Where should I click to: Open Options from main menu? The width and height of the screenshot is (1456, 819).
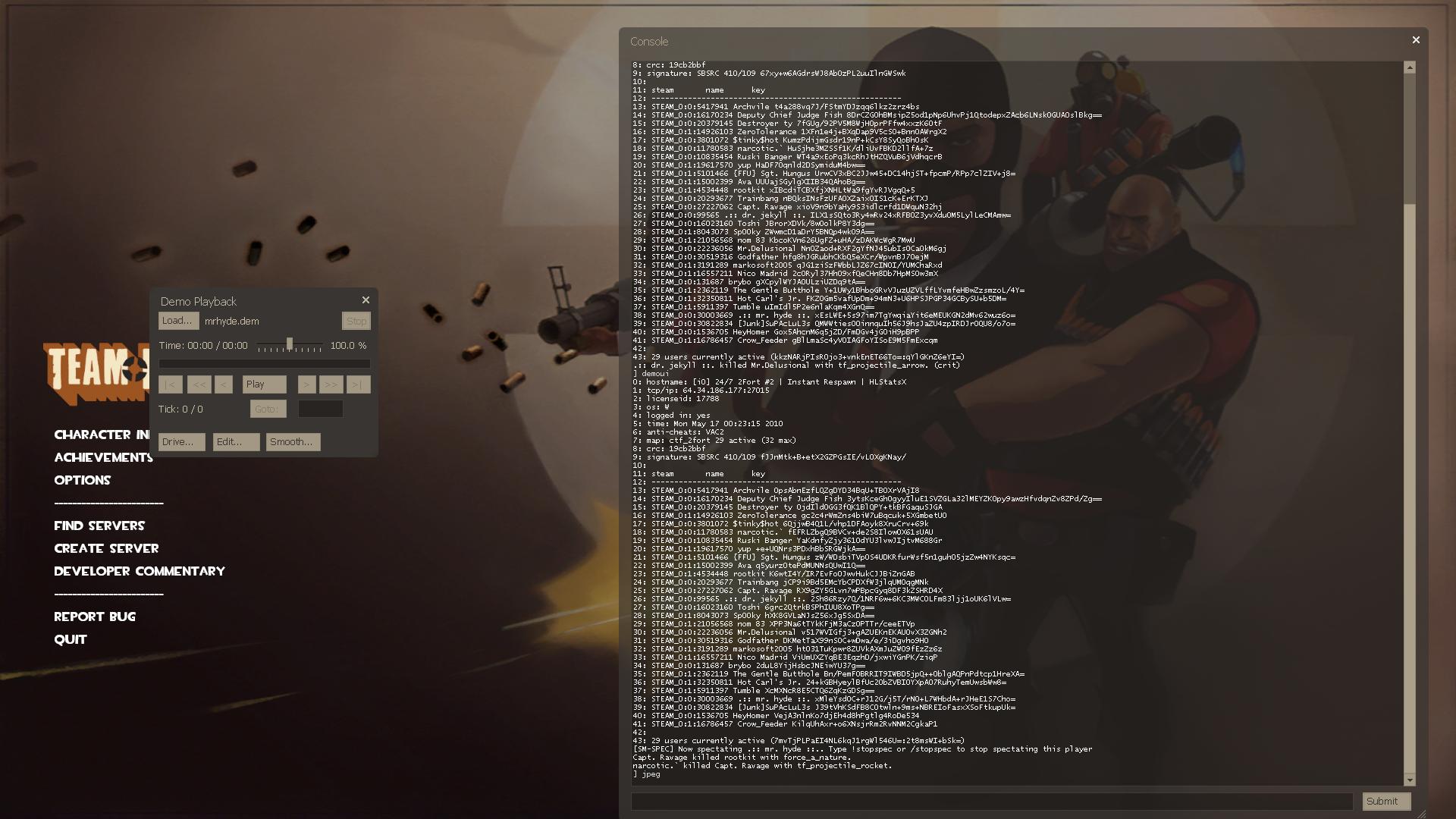(x=82, y=480)
